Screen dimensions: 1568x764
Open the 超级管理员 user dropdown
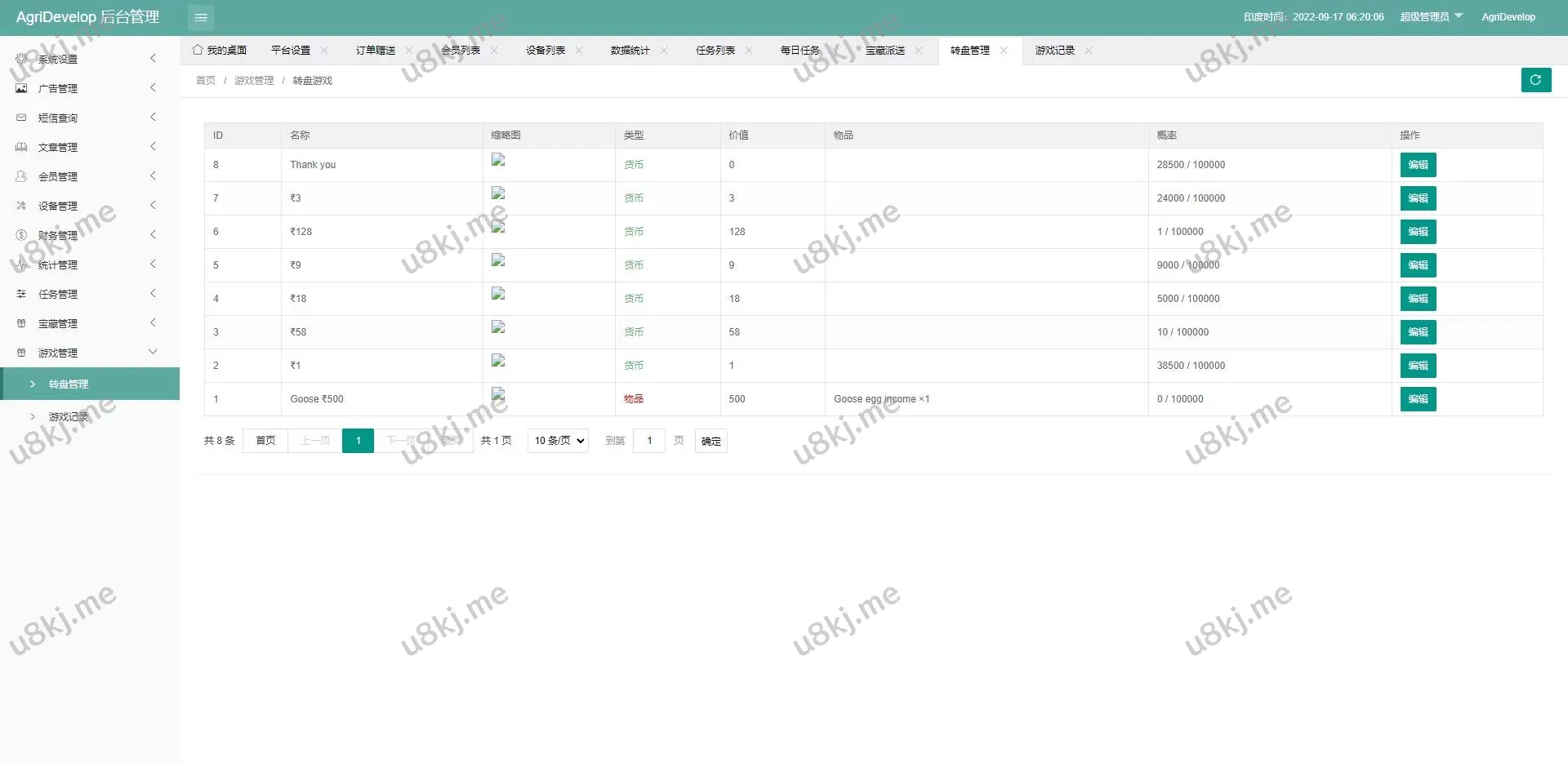coord(1431,17)
